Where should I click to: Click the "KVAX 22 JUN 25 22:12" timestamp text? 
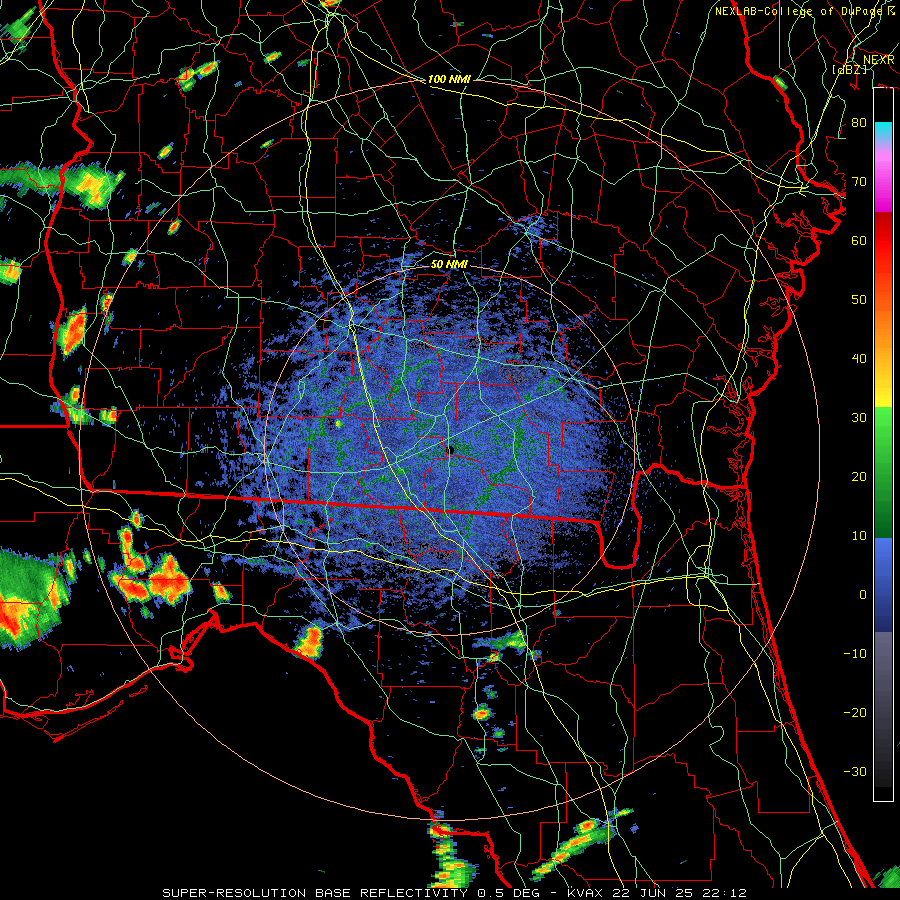pyautogui.click(x=657, y=893)
